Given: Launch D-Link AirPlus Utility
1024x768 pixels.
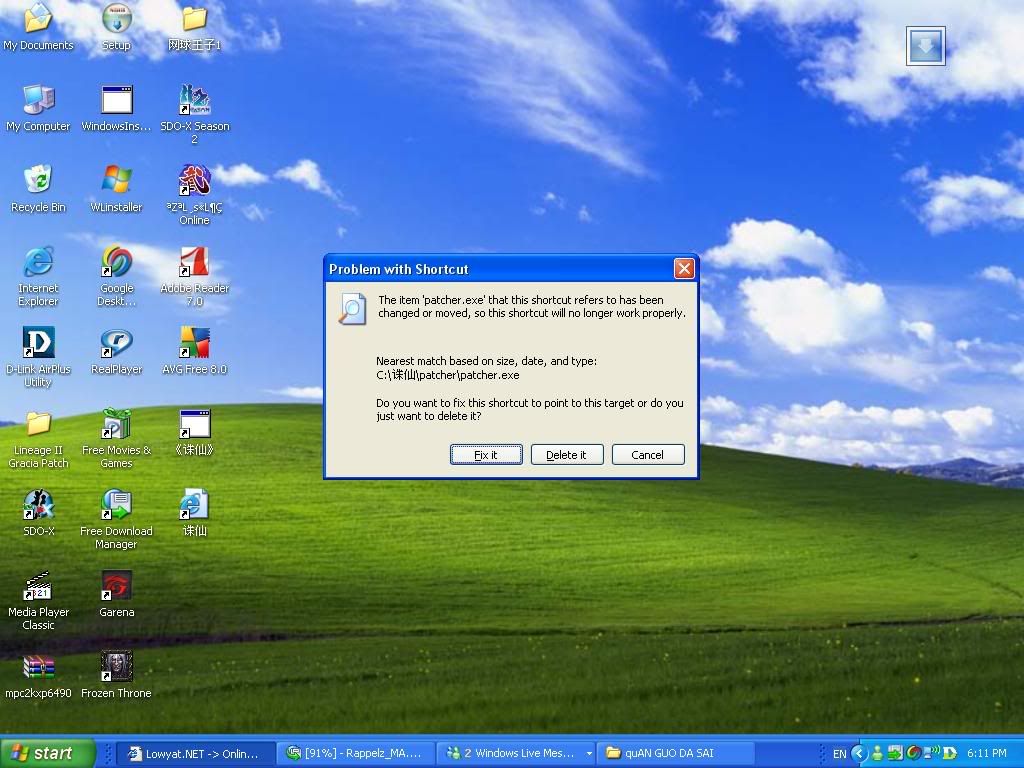Looking at the screenshot, I should (x=38, y=345).
